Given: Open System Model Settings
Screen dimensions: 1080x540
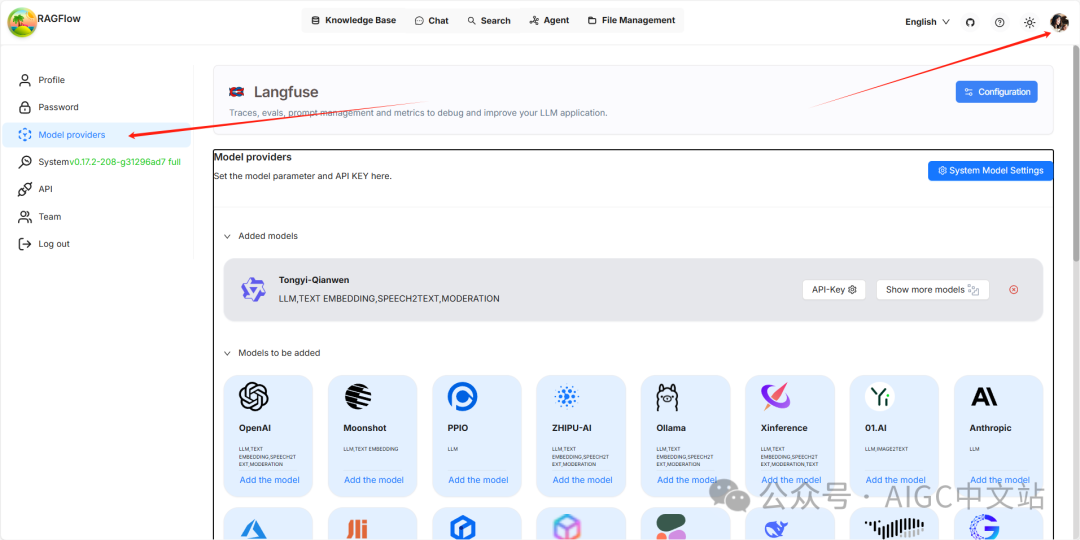Looking at the screenshot, I should click(990, 171).
